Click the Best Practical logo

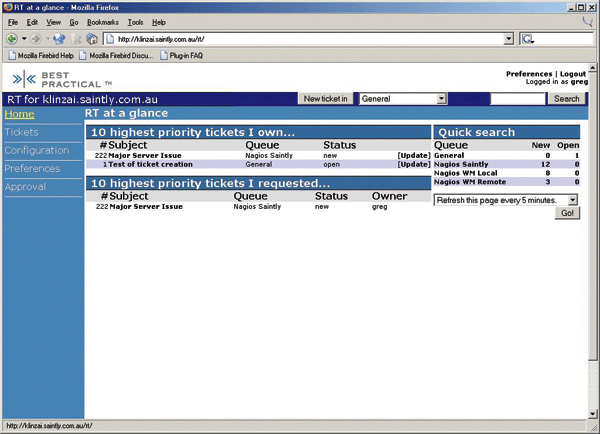click(x=60, y=78)
